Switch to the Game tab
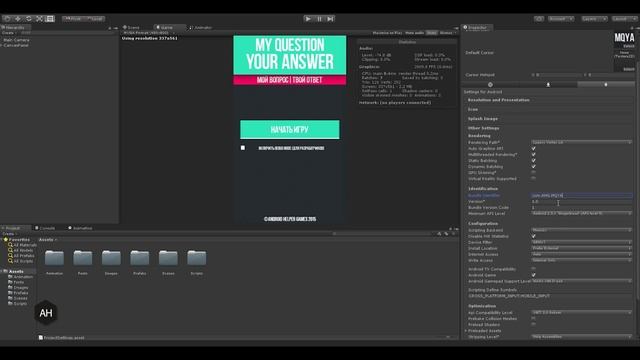The width and height of the screenshot is (640, 360). (x=165, y=27)
